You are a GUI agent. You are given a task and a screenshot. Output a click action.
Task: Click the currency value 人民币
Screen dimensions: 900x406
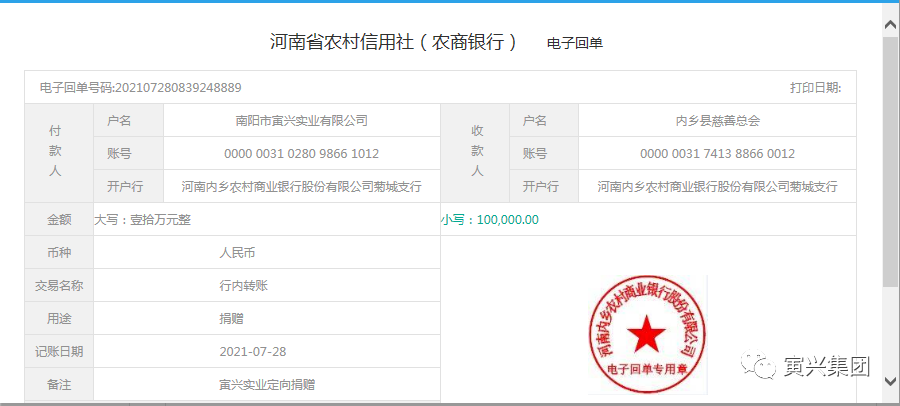(x=237, y=253)
